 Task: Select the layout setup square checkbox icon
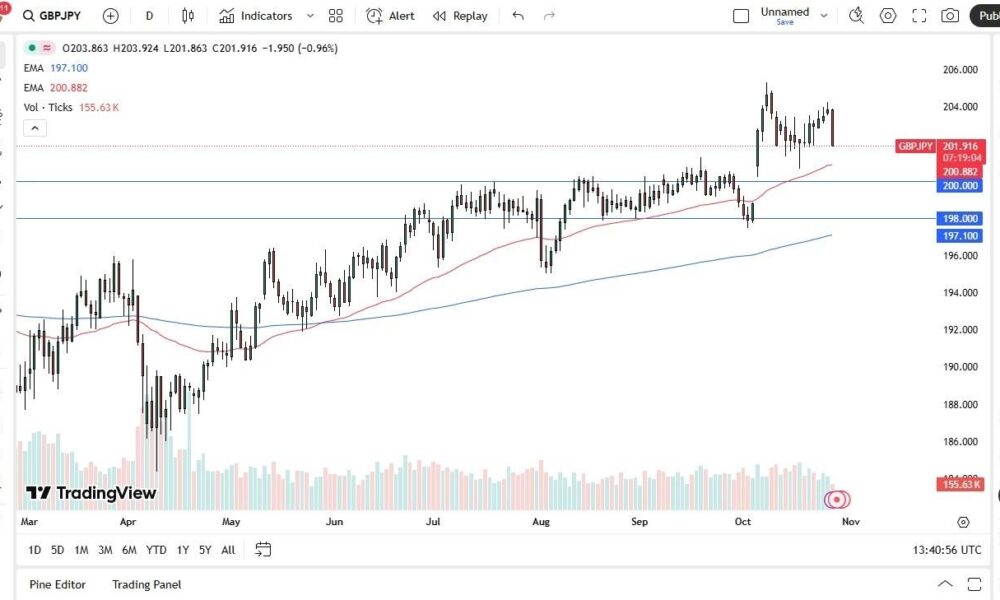click(x=741, y=16)
